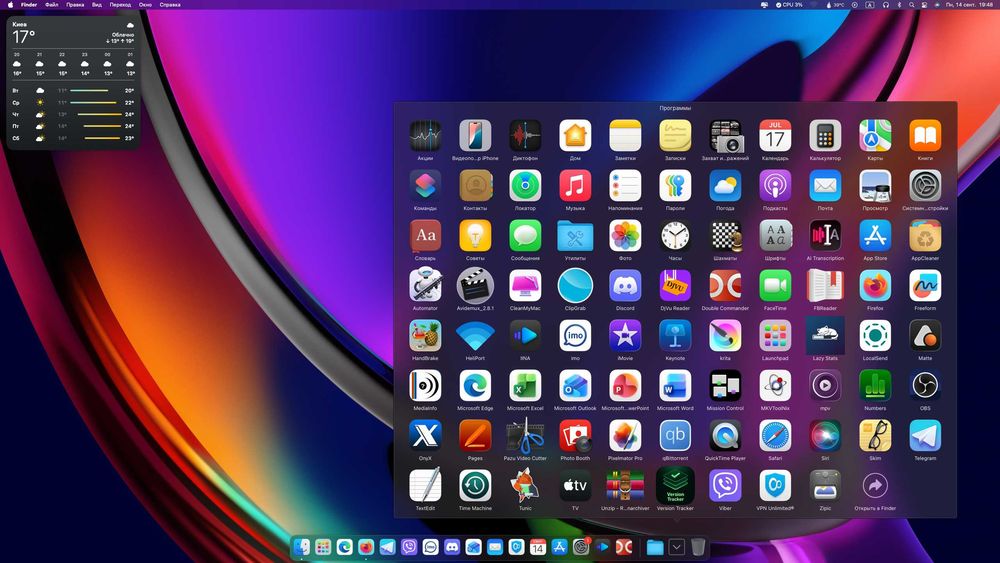
Task: Open the Правка menu
Action: [75, 4]
